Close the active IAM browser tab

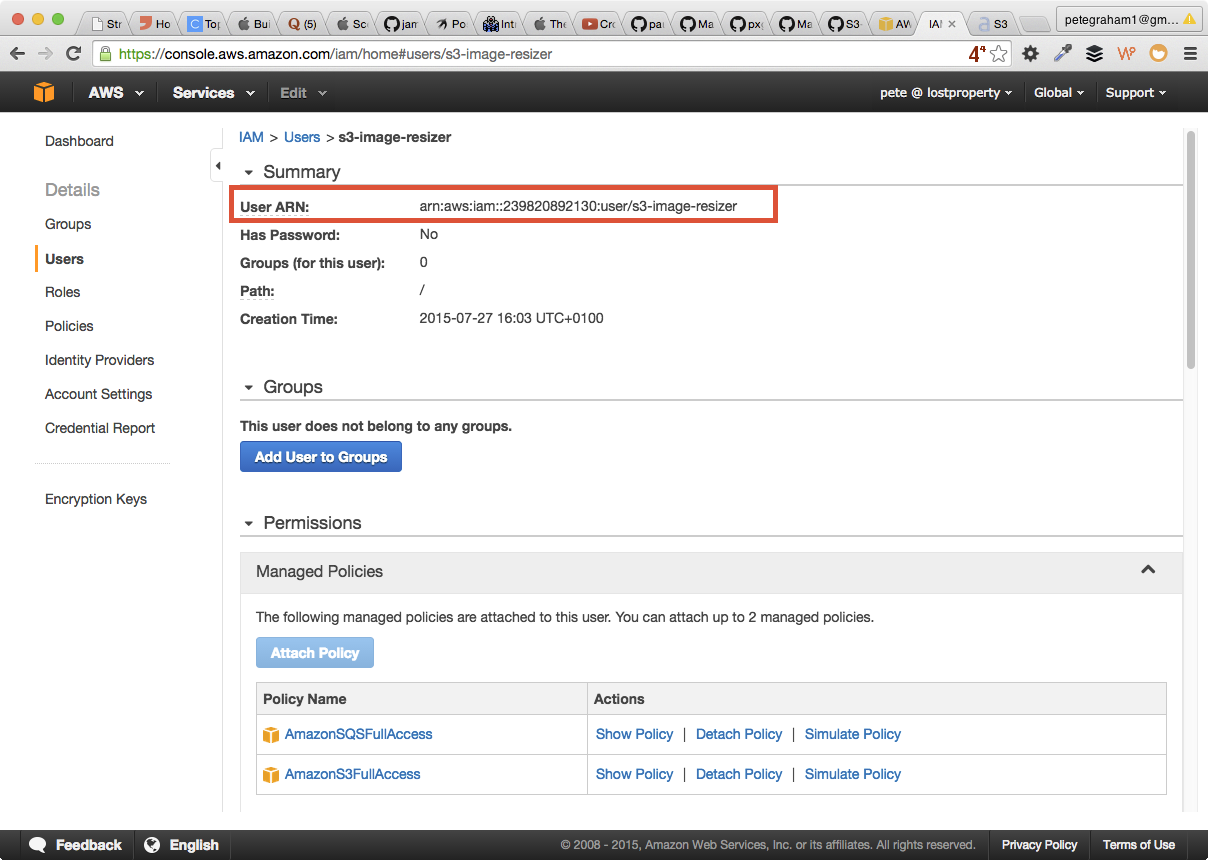[951, 24]
